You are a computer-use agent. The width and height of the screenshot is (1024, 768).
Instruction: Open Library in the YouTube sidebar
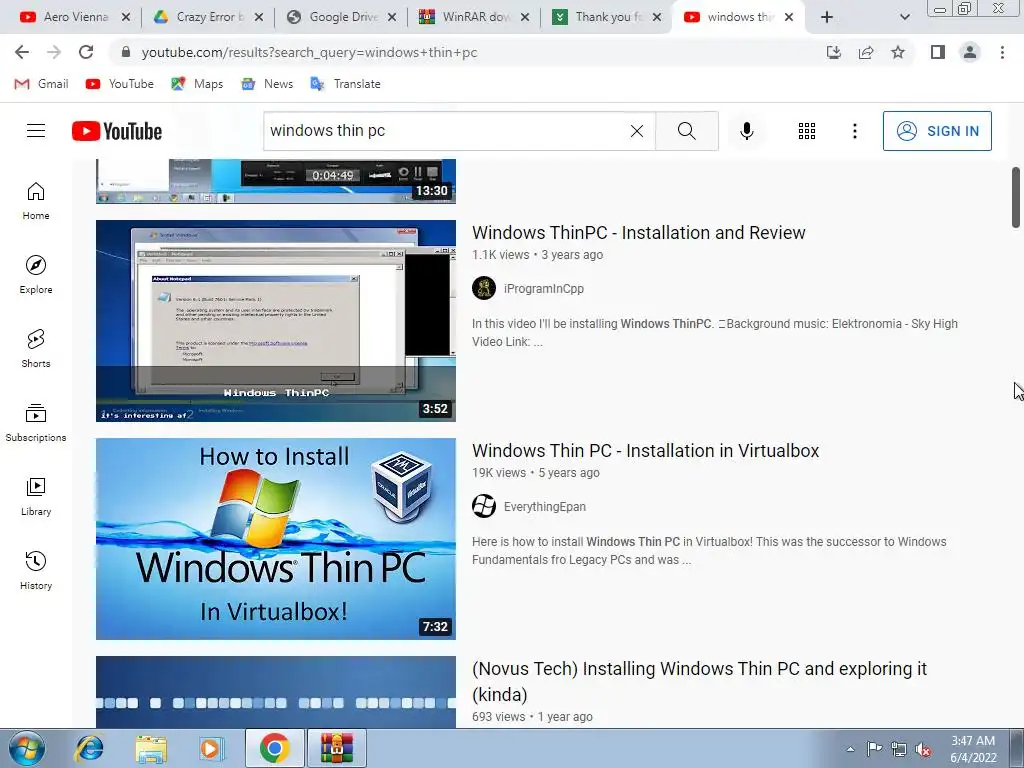[36, 496]
